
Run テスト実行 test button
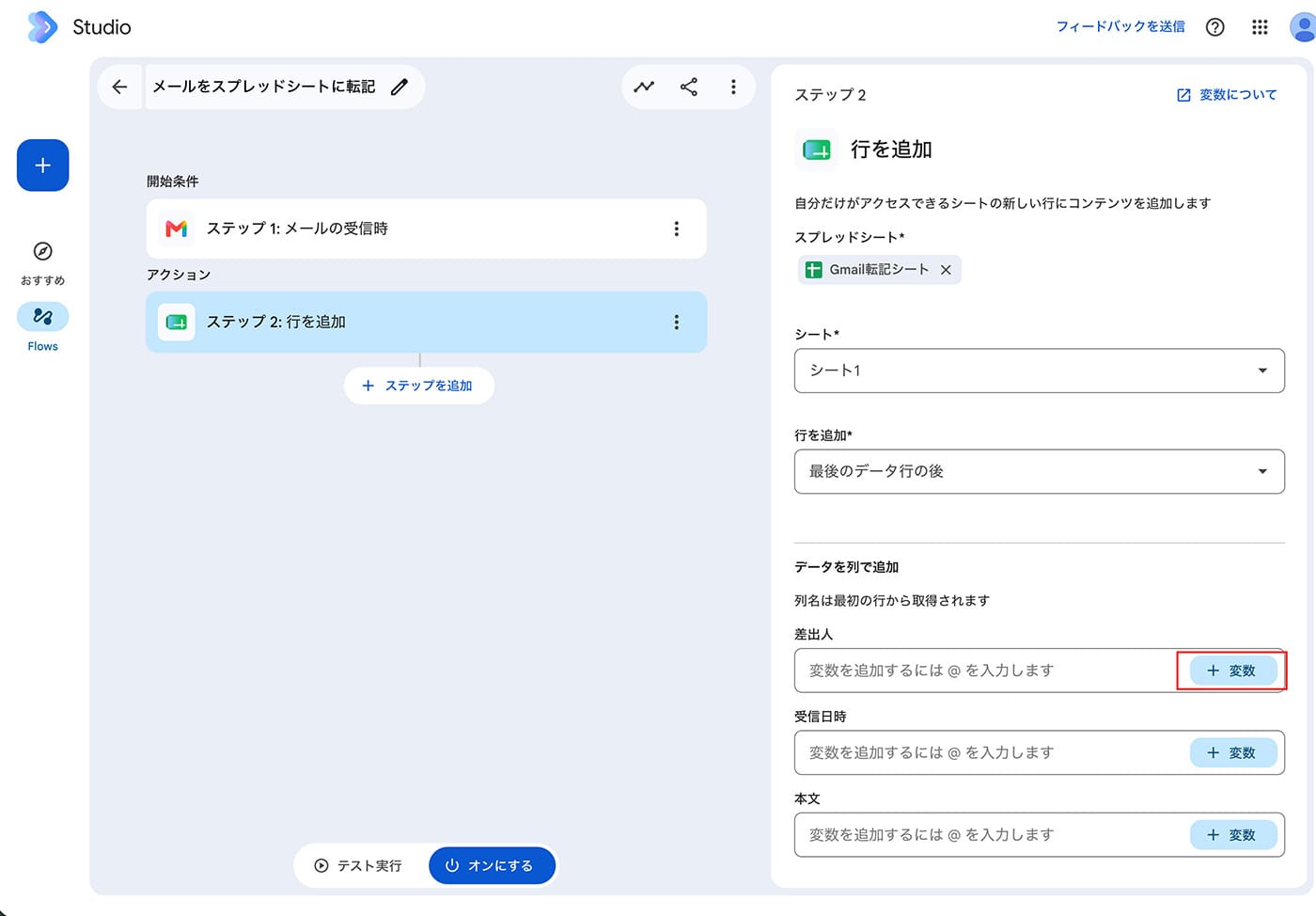(359, 865)
